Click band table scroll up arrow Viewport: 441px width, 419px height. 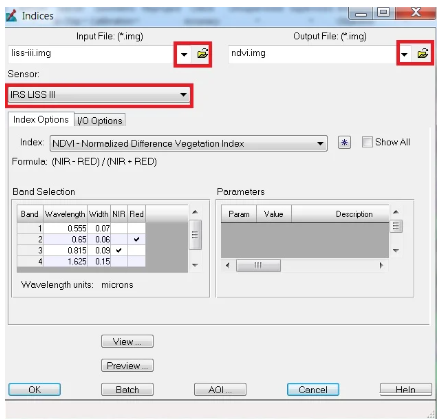(x=195, y=212)
